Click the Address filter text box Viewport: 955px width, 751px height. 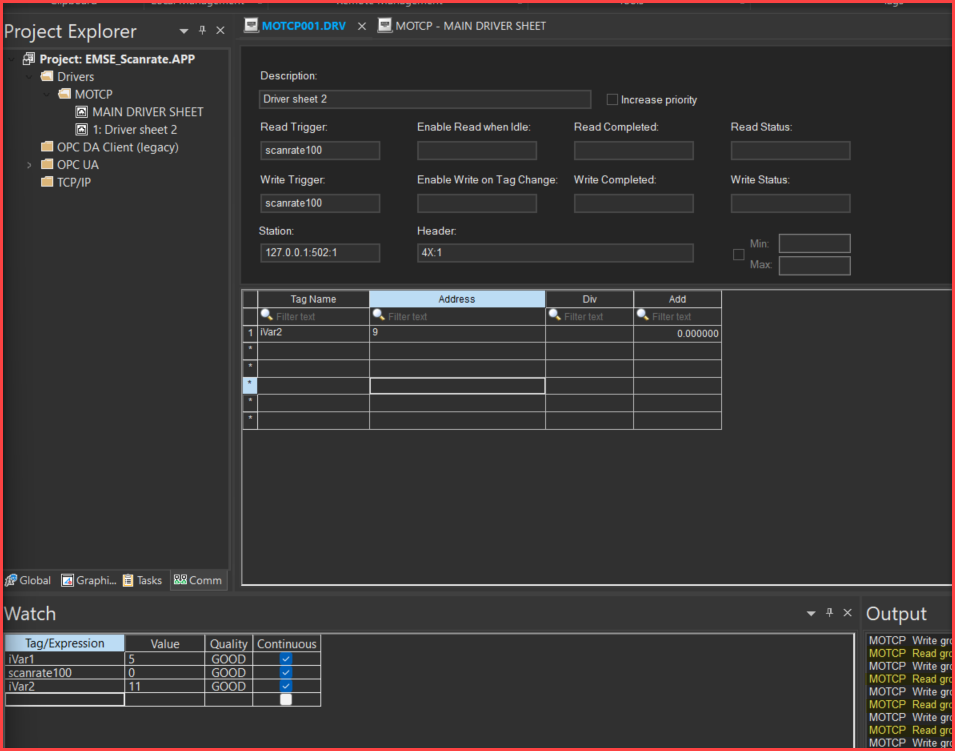click(x=457, y=316)
